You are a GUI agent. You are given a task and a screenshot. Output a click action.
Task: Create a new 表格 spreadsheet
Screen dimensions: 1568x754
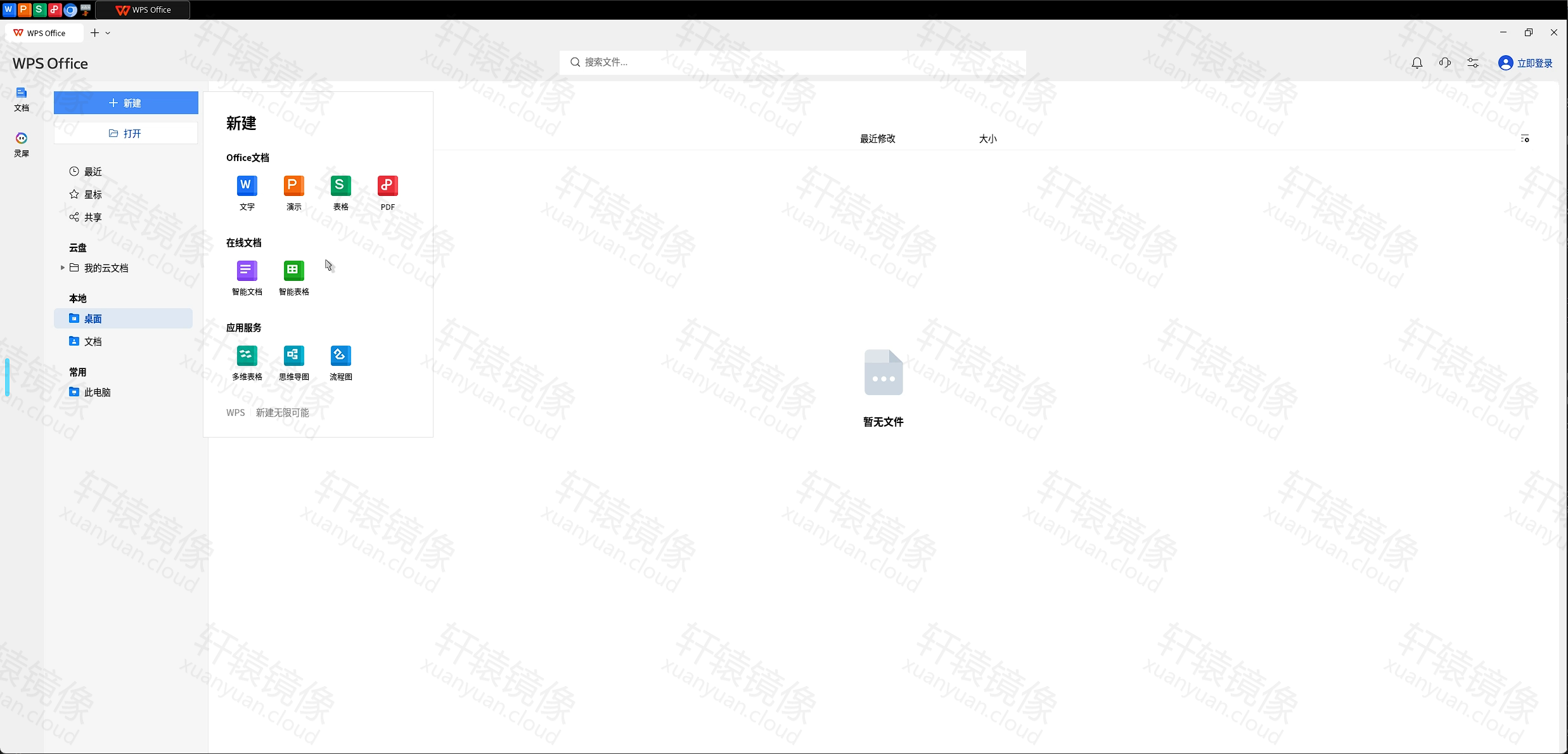(340, 193)
